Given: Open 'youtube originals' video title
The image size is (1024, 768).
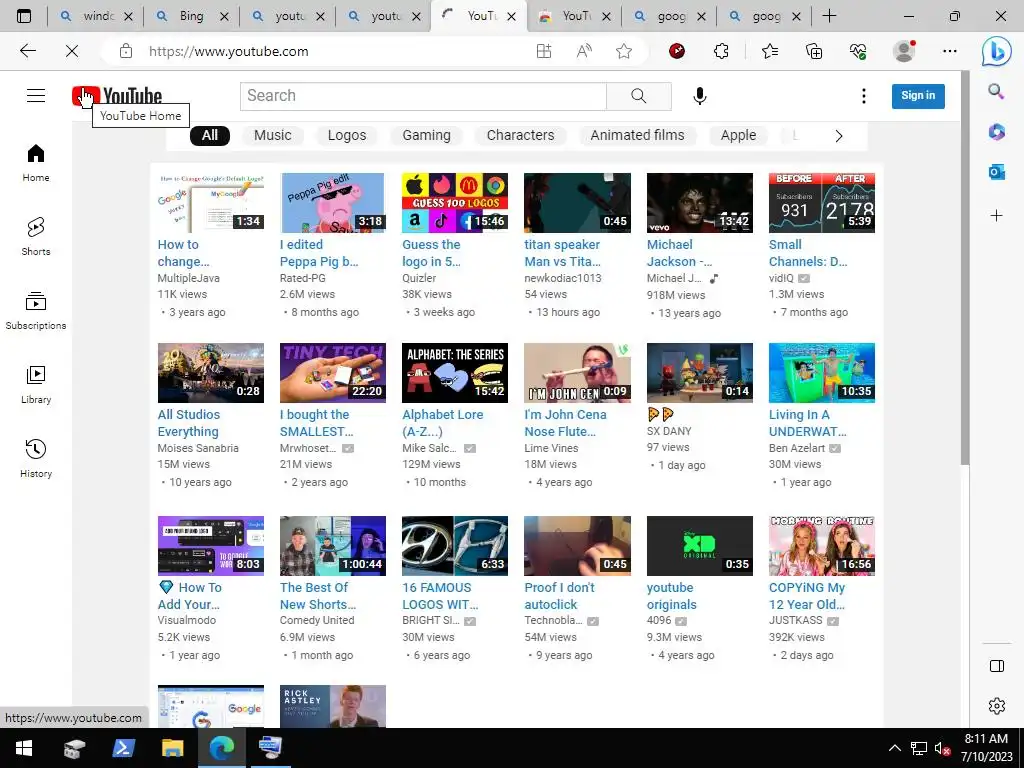Looking at the screenshot, I should tap(671, 596).
